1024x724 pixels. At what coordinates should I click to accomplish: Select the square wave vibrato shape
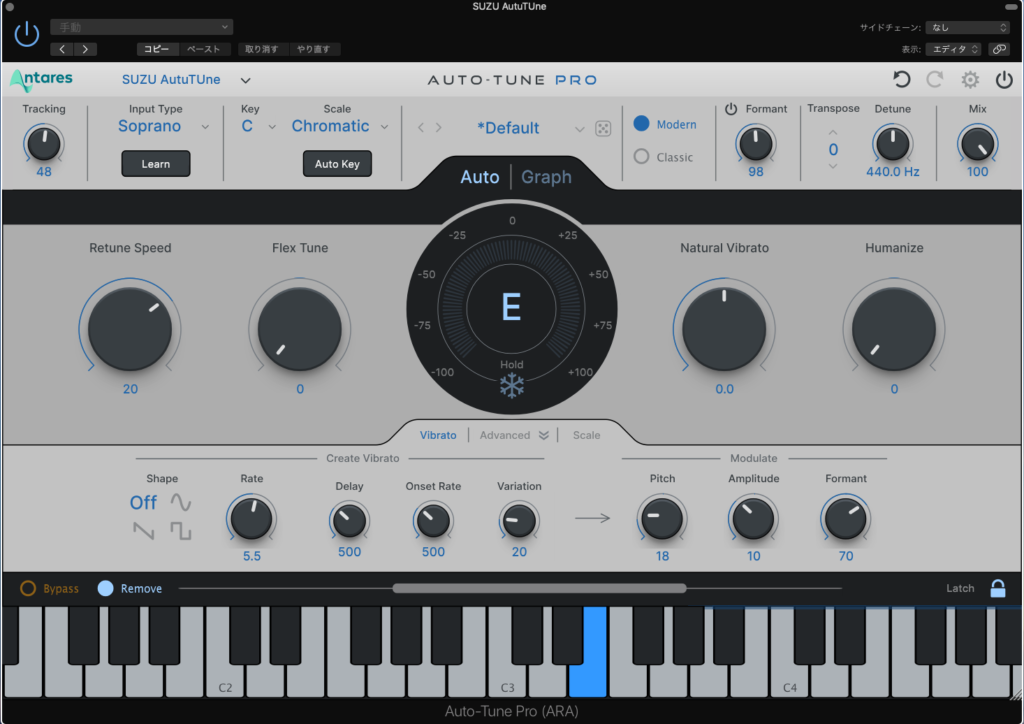[180, 532]
